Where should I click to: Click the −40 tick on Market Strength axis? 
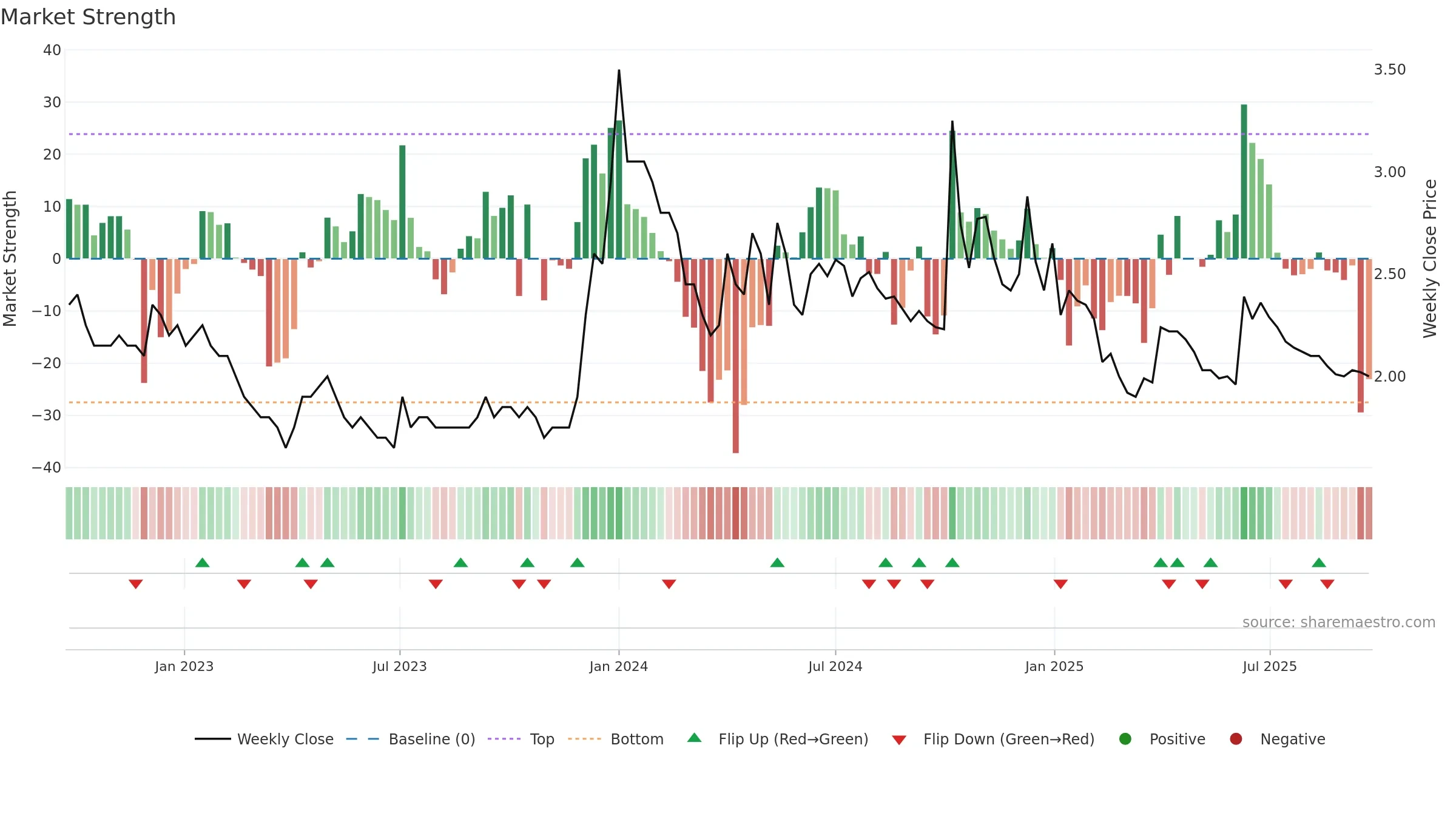[x=47, y=468]
